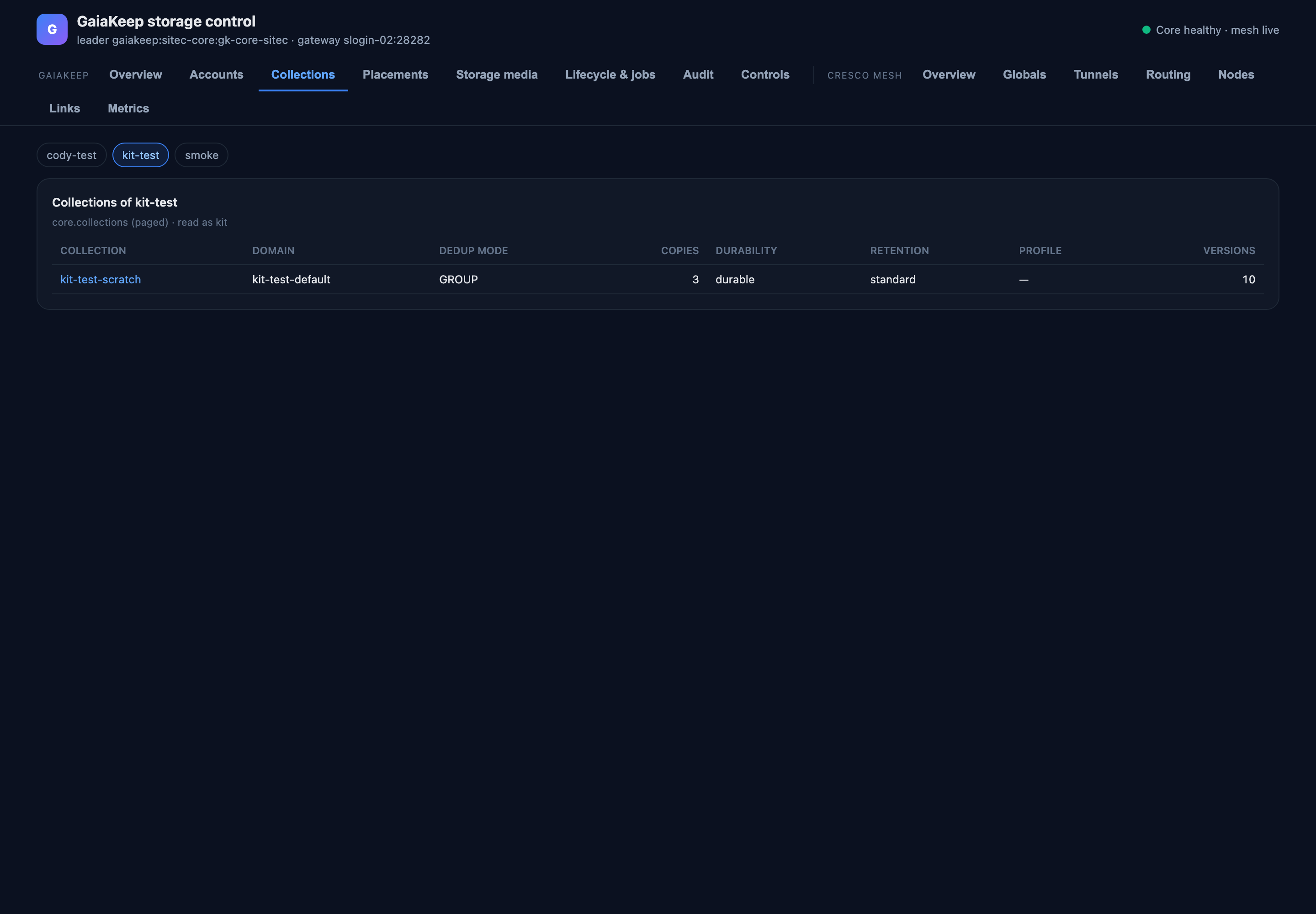Select the cody-test account chip
The height and width of the screenshot is (914, 1316).
coord(72,155)
